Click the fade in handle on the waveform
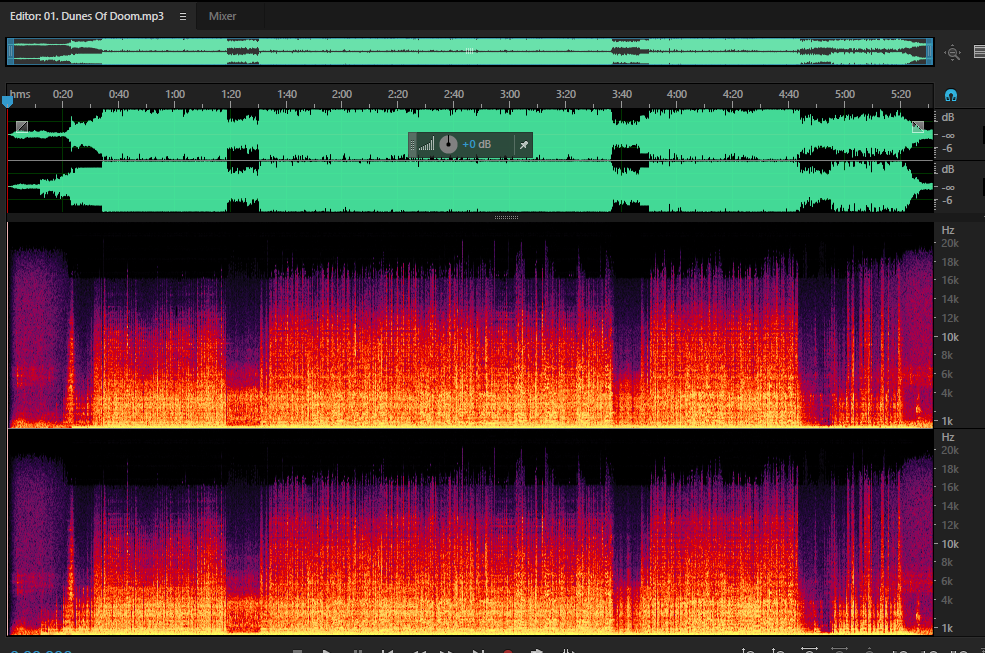This screenshot has height=653, width=985. (22, 127)
